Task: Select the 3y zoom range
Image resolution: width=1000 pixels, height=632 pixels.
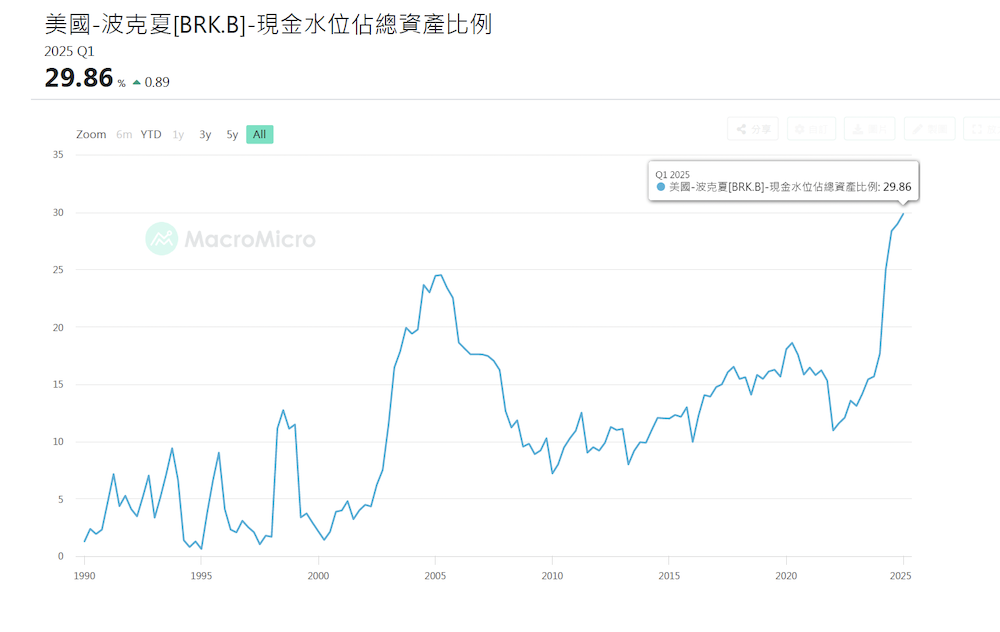Action: [x=205, y=135]
